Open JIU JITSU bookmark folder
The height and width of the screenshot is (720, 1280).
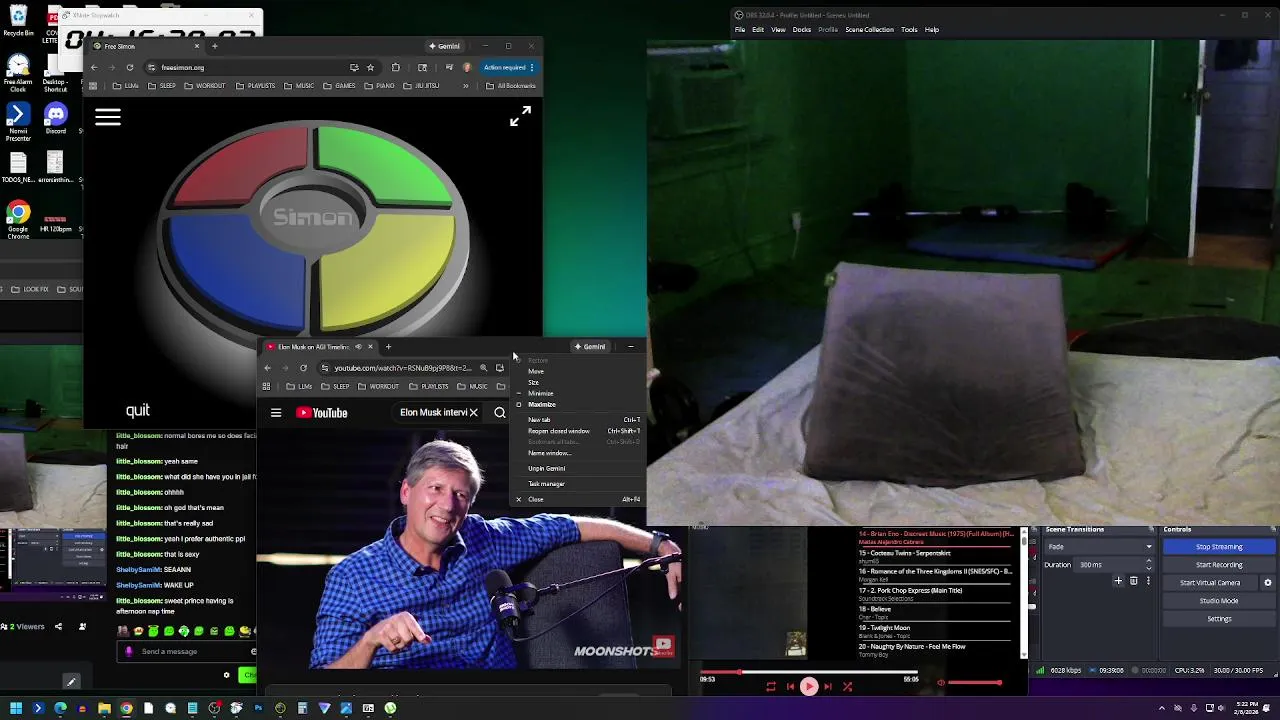(422, 86)
